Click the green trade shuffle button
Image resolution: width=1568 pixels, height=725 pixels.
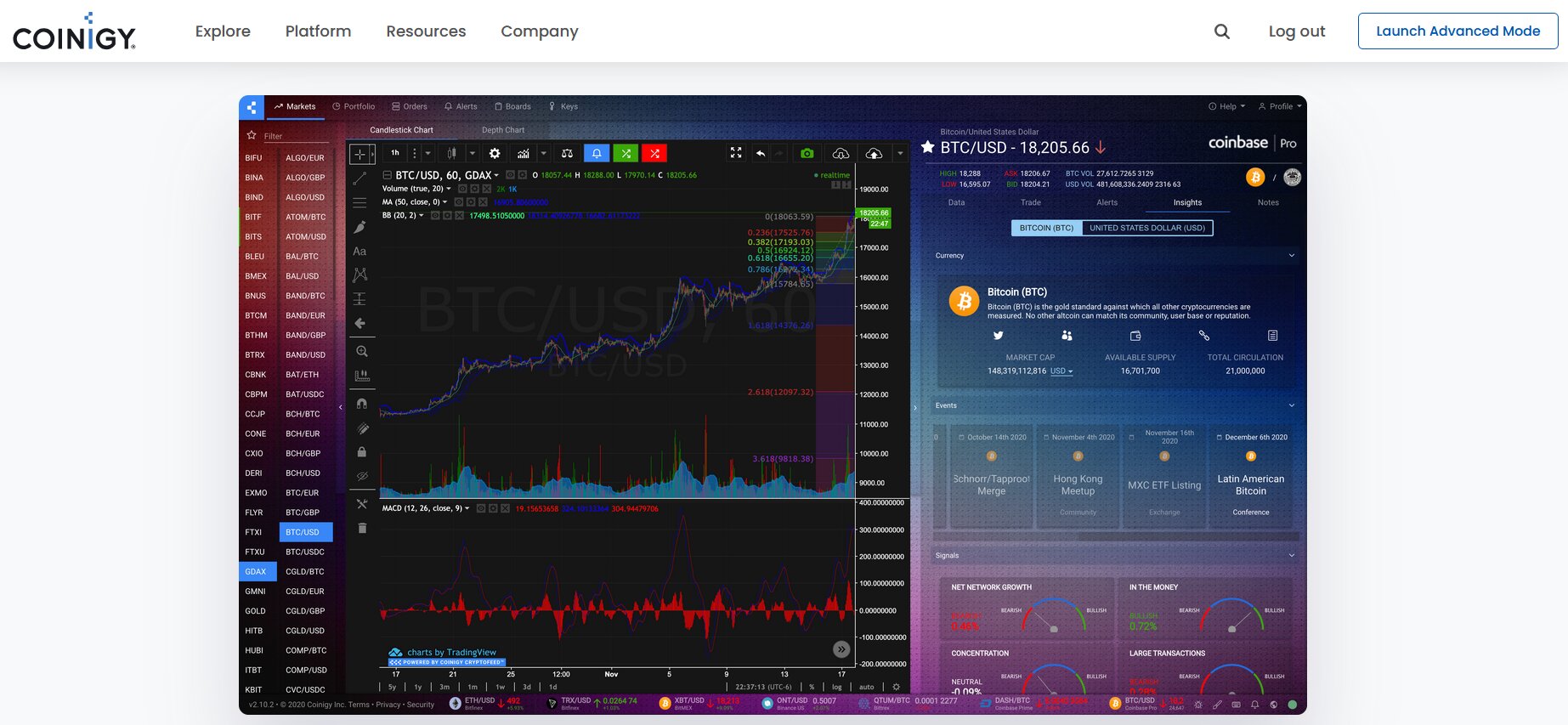(626, 153)
